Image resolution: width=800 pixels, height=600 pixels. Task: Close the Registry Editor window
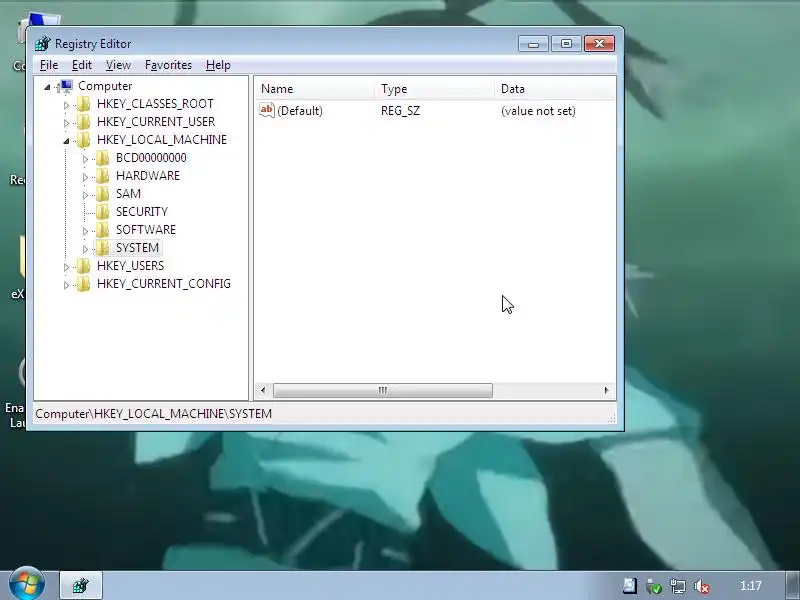click(599, 44)
